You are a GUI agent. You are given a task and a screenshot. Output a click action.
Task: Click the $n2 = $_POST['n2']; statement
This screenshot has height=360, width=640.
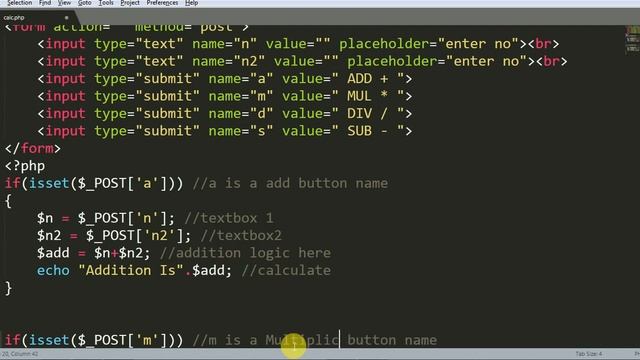click(114, 236)
